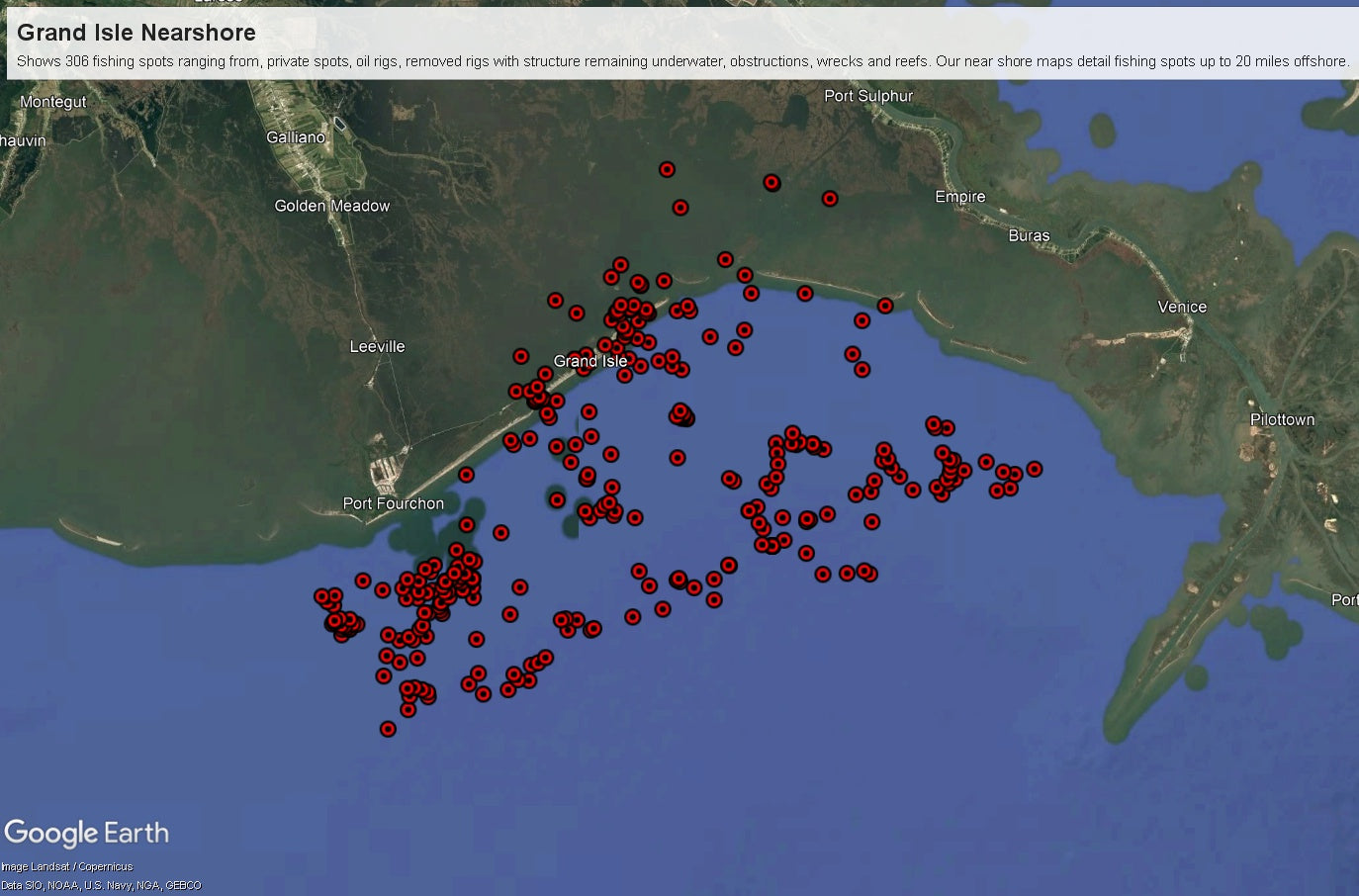Open the Venice location label
The width and height of the screenshot is (1359, 896).
click(x=1181, y=307)
